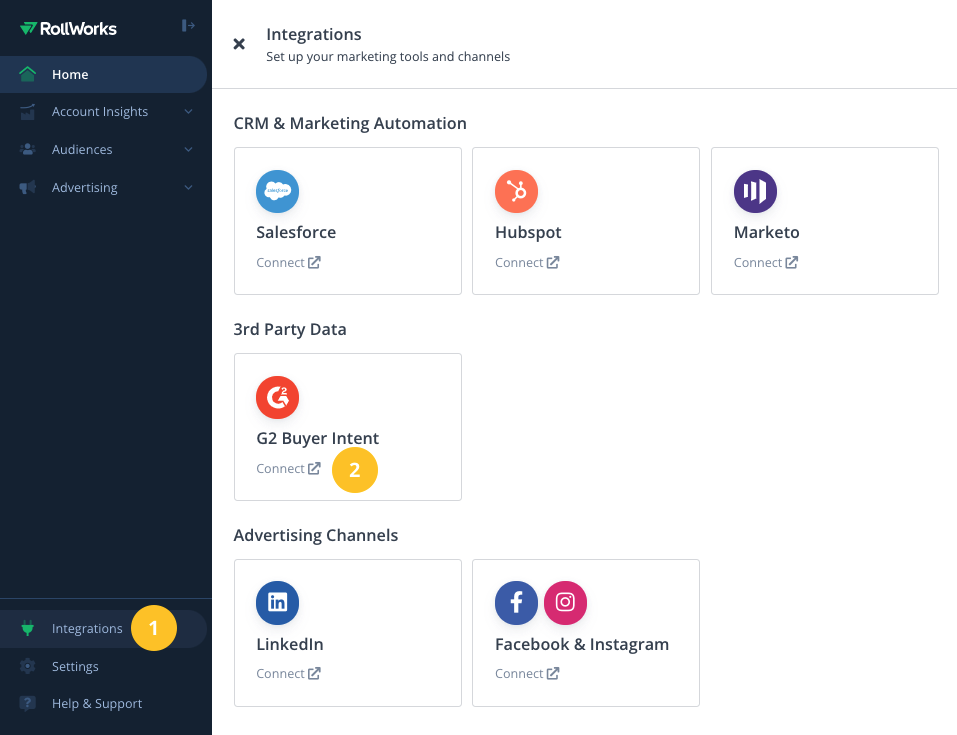The height and width of the screenshot is (735, 957).
Task: Click the Salesforce card title
Action: click(x=296, y=232)
